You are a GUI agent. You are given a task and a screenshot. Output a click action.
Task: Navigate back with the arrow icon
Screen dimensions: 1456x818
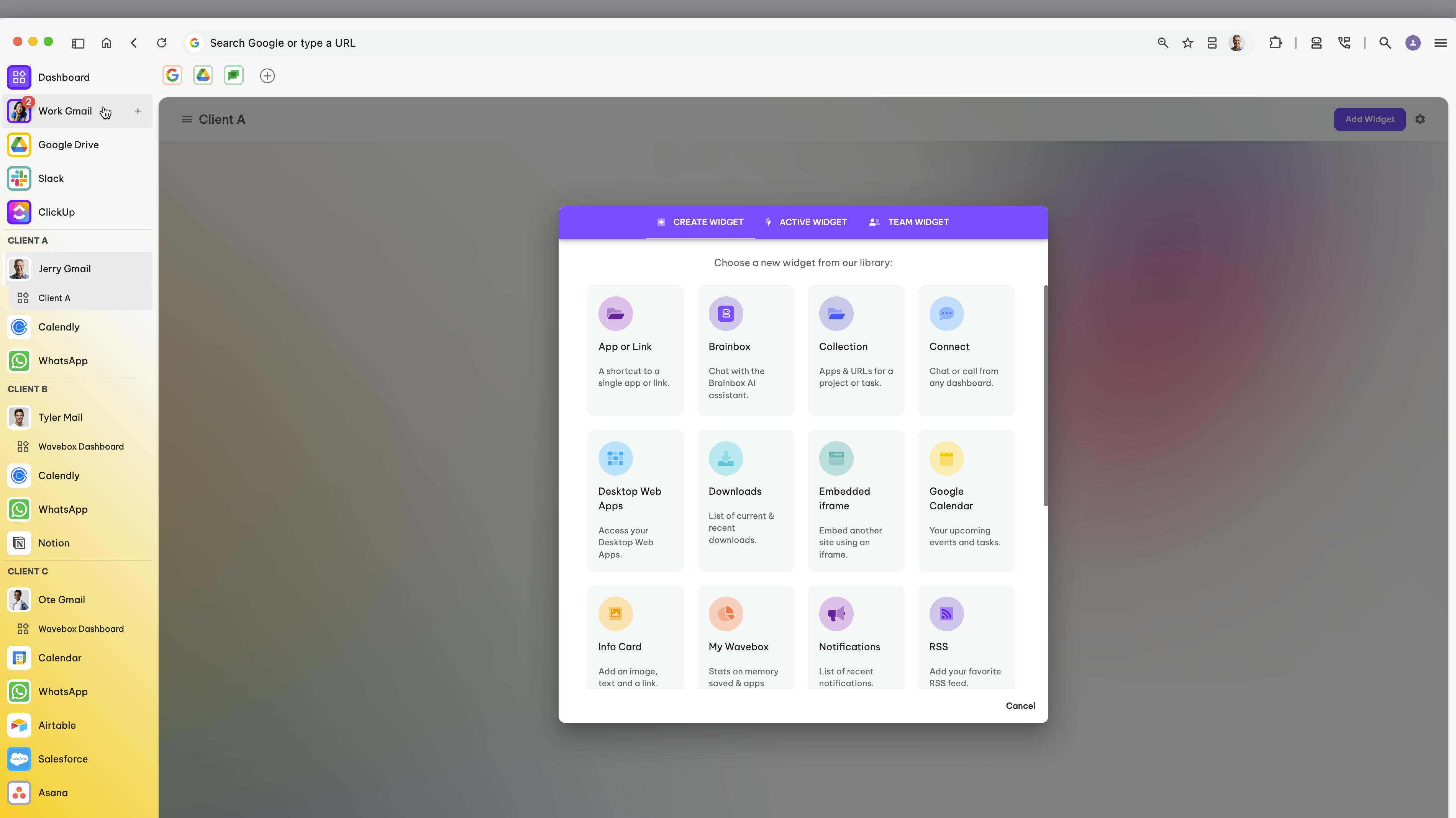134,43
